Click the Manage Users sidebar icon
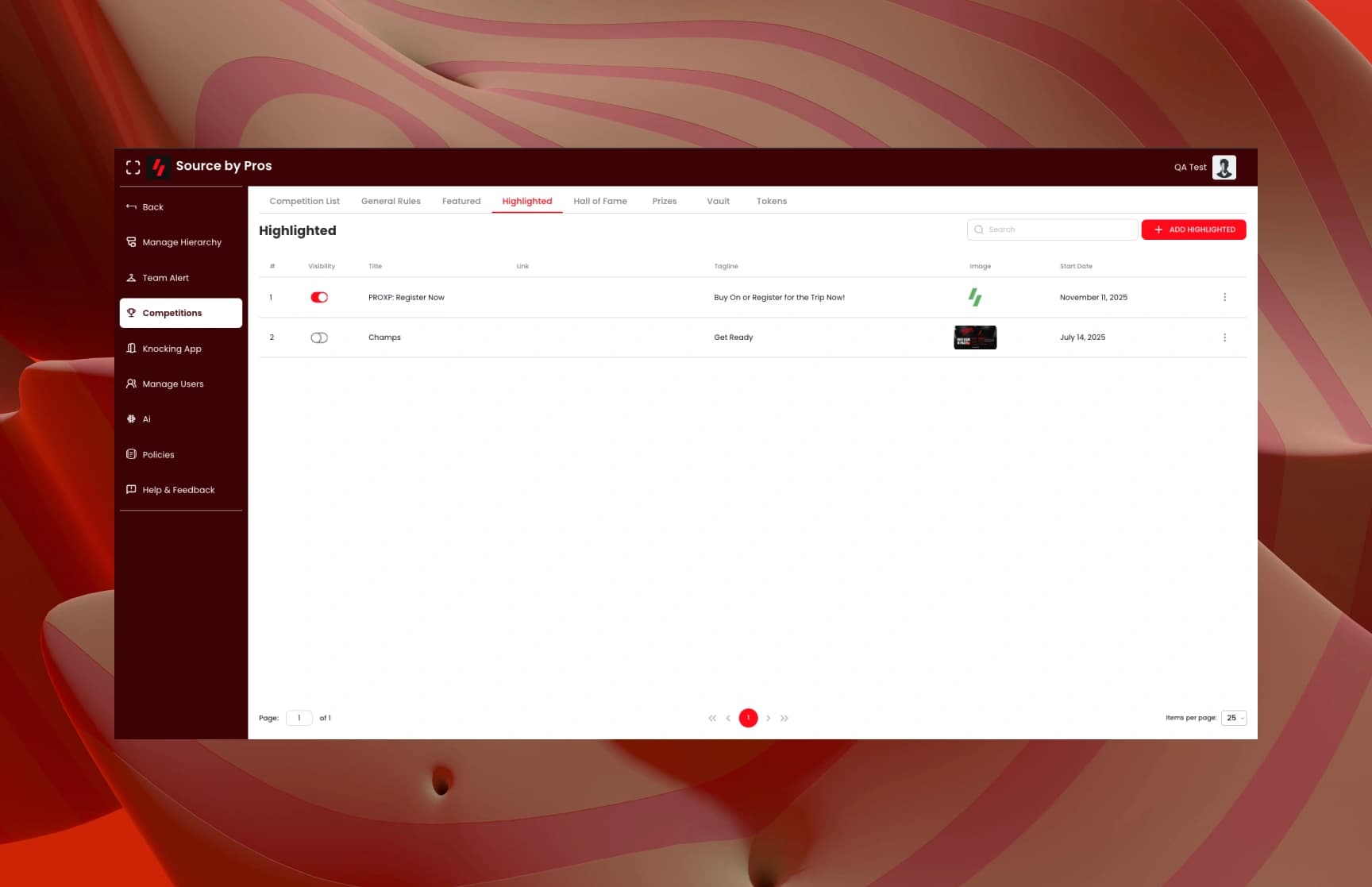Viewport: 1372px width, 887px height. pos(131,384)
